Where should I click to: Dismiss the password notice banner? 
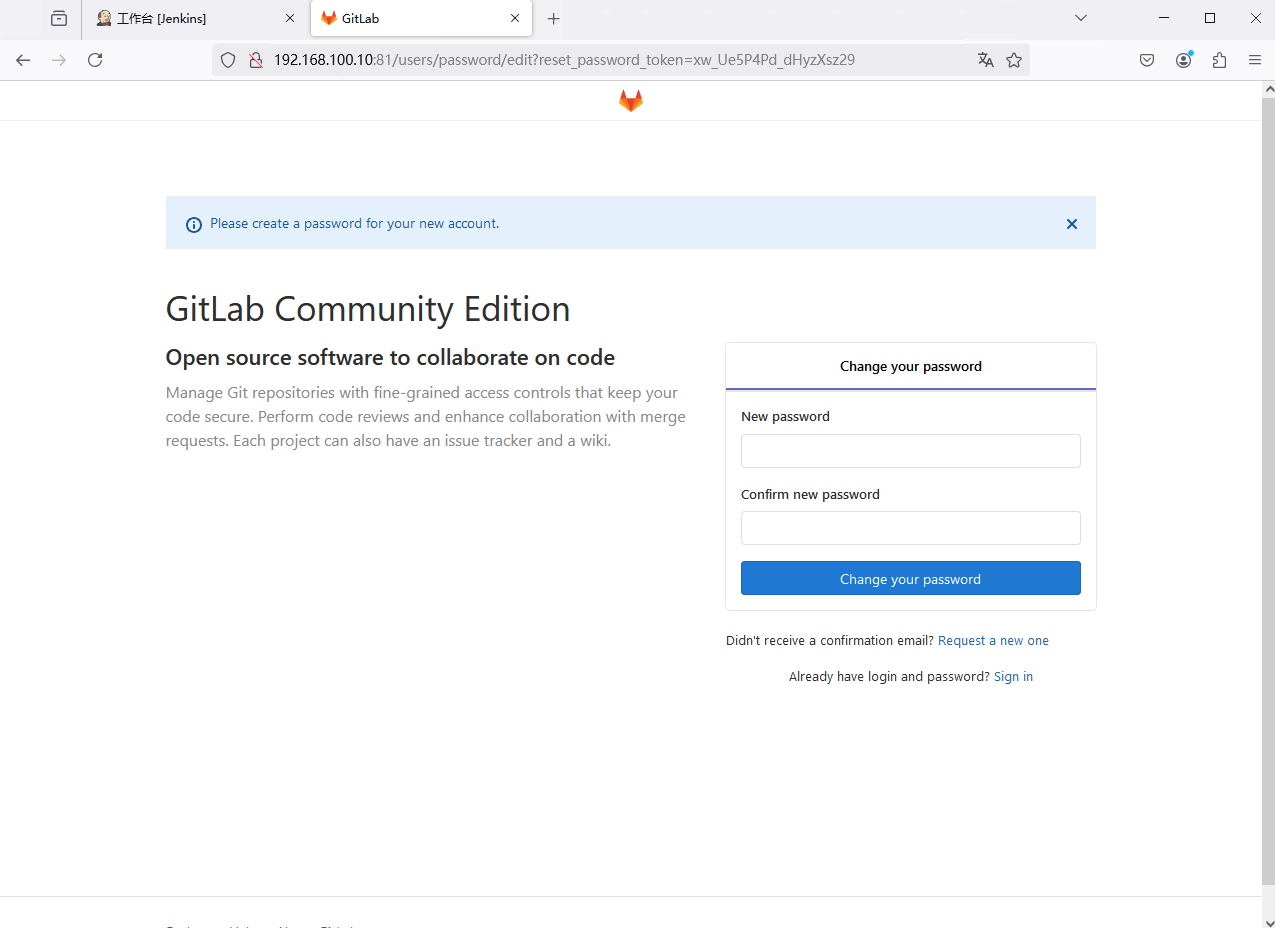1071,224
